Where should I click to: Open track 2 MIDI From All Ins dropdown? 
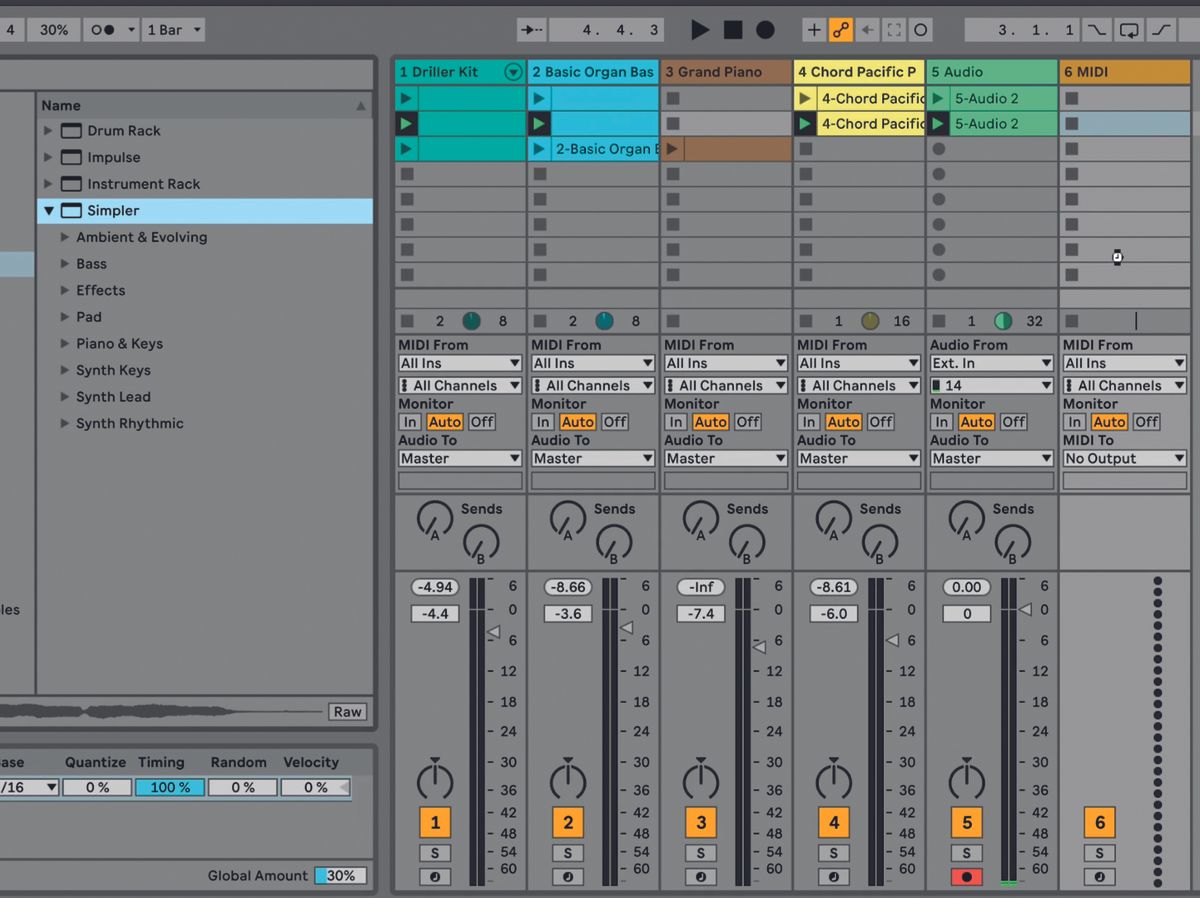pyautogui.click(x=593, y=363)
